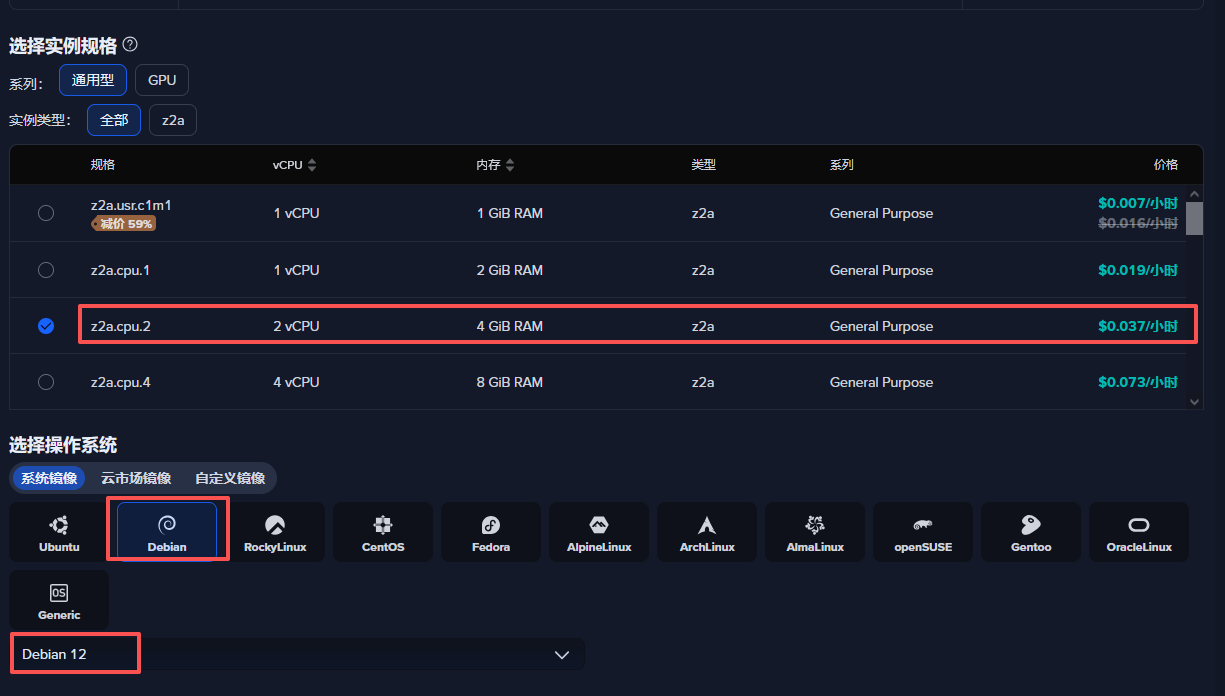Select the z2a.usr.c1m1 radio button
Screen dimensions: 1225x696
pos(46,213)
